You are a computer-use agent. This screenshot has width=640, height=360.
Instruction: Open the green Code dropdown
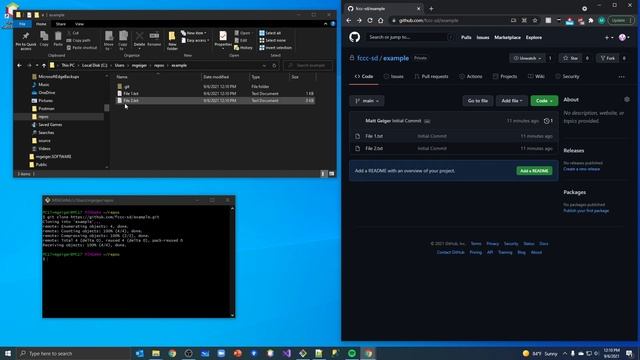point(544,101)
